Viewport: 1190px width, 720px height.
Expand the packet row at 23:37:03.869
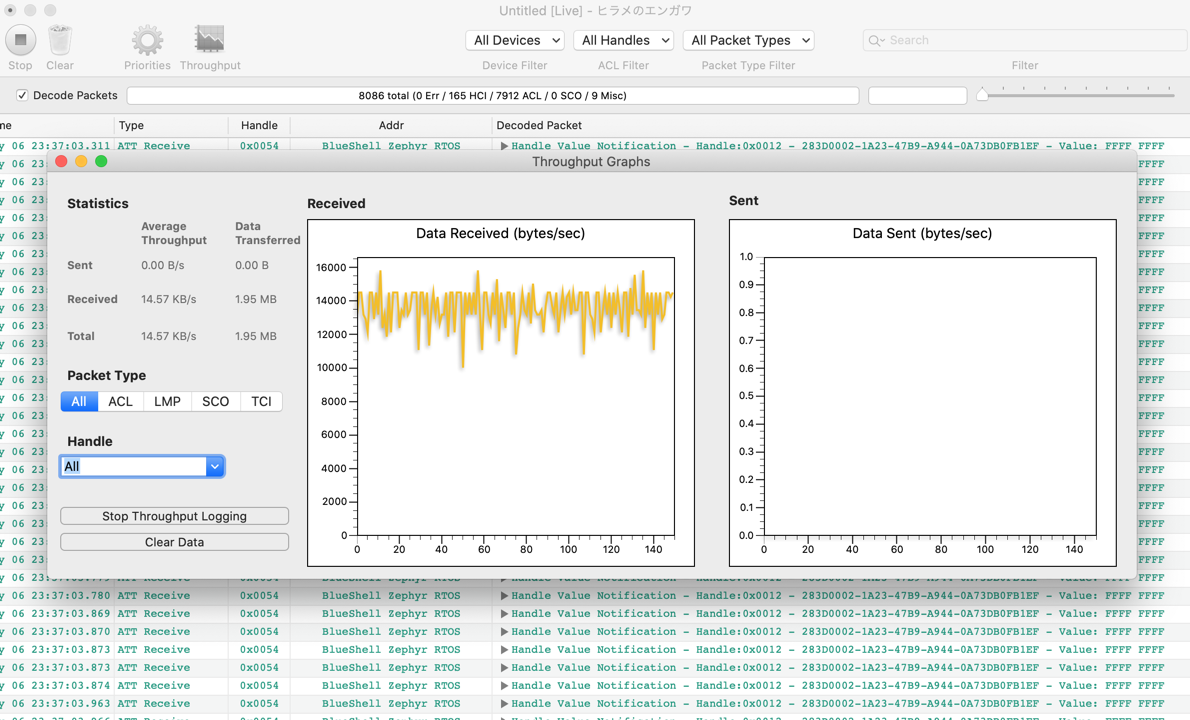tap(504, 614)
